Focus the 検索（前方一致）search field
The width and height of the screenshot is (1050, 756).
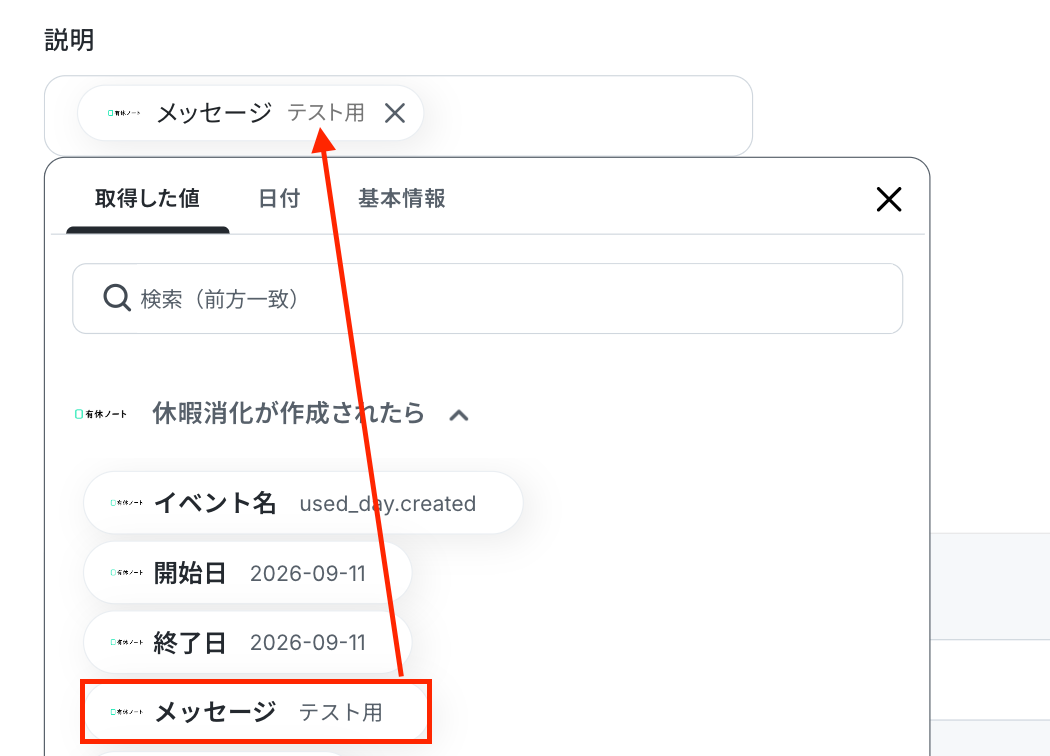[x=488, y=299]
